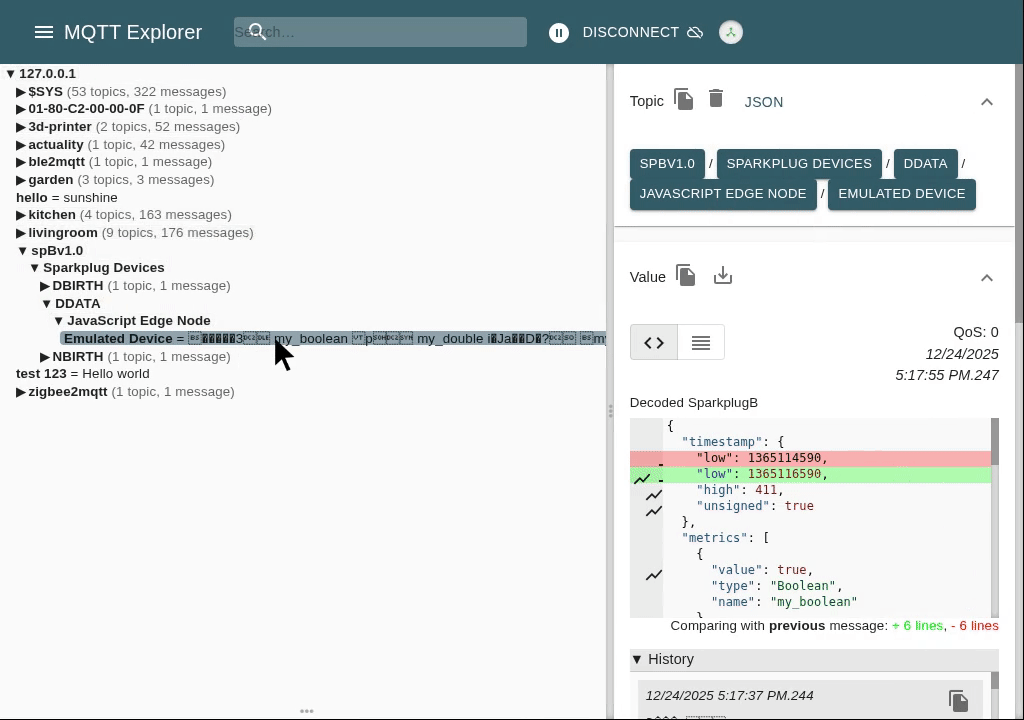1024x720 pixels.
Task: Copy the decoded value to clipboard
Action: tap(686, 275)
